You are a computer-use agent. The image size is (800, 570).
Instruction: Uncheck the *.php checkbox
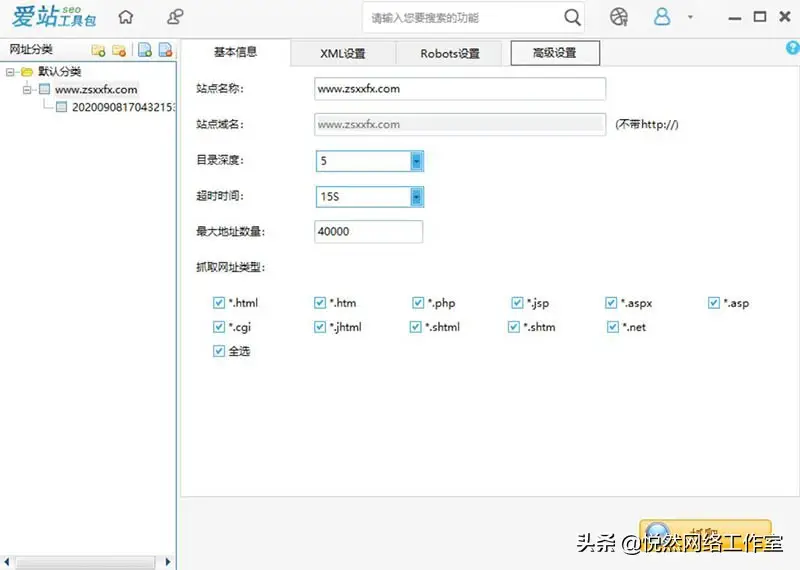(x=418, y=303)
